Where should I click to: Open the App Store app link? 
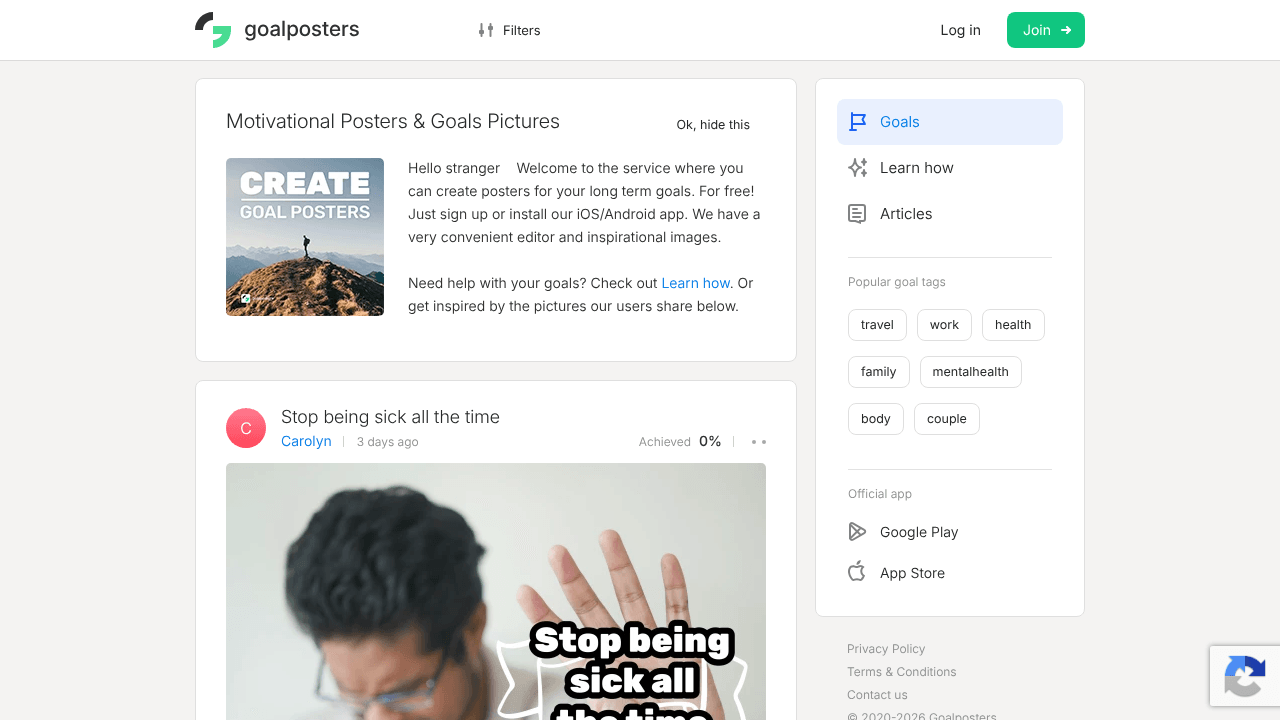[x=896, y=573]
